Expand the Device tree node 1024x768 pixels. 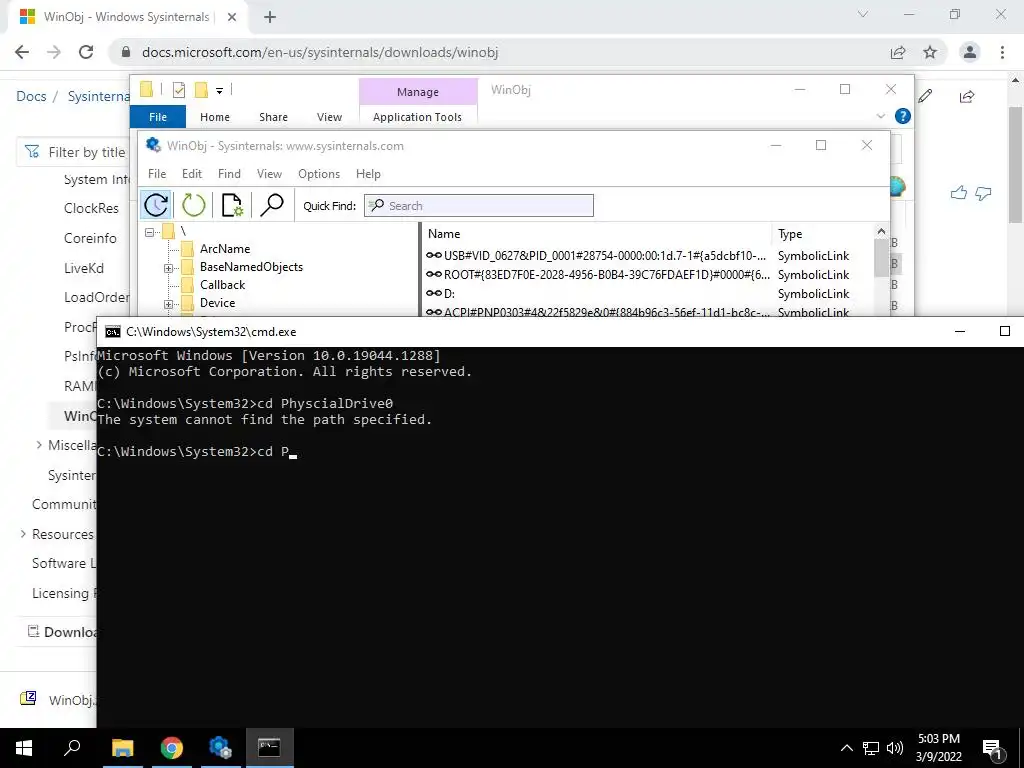pyautogui.click(x=168, y=304)
